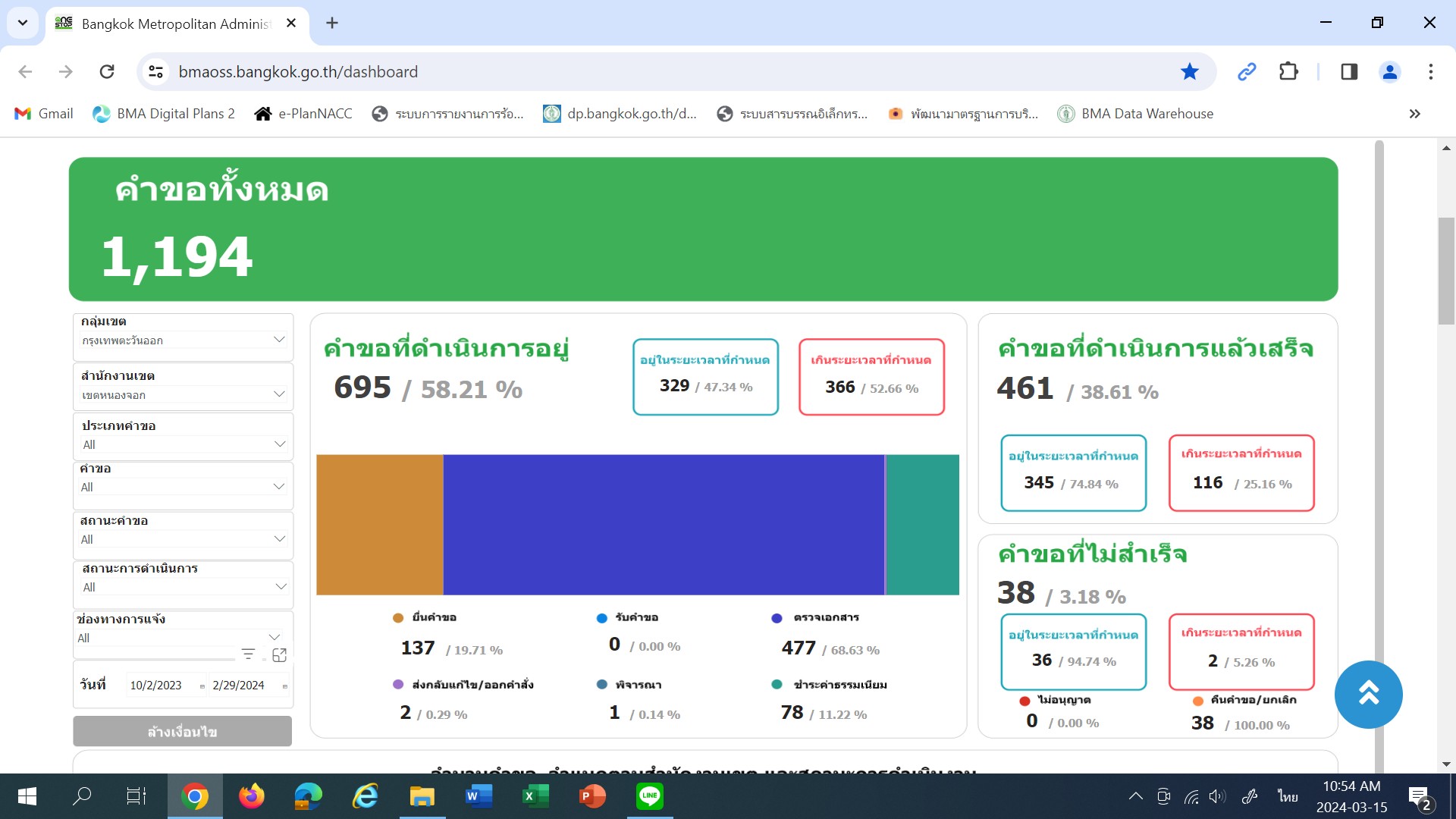The width and height of the screenshot is (1456, 819).
Task: Click the scroll-to-top double arrow button
Action: click(1368, 694)
